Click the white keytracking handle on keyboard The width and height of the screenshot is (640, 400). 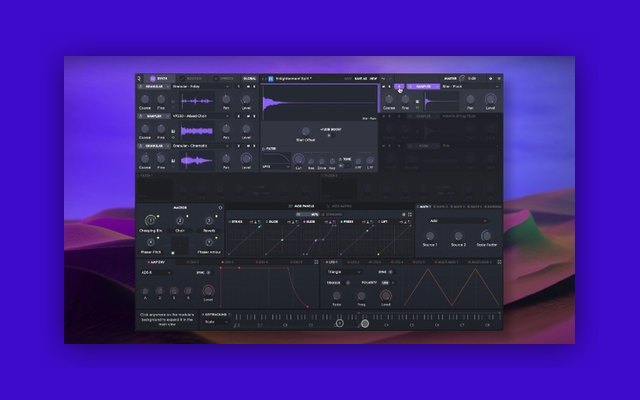pos(365,323)
